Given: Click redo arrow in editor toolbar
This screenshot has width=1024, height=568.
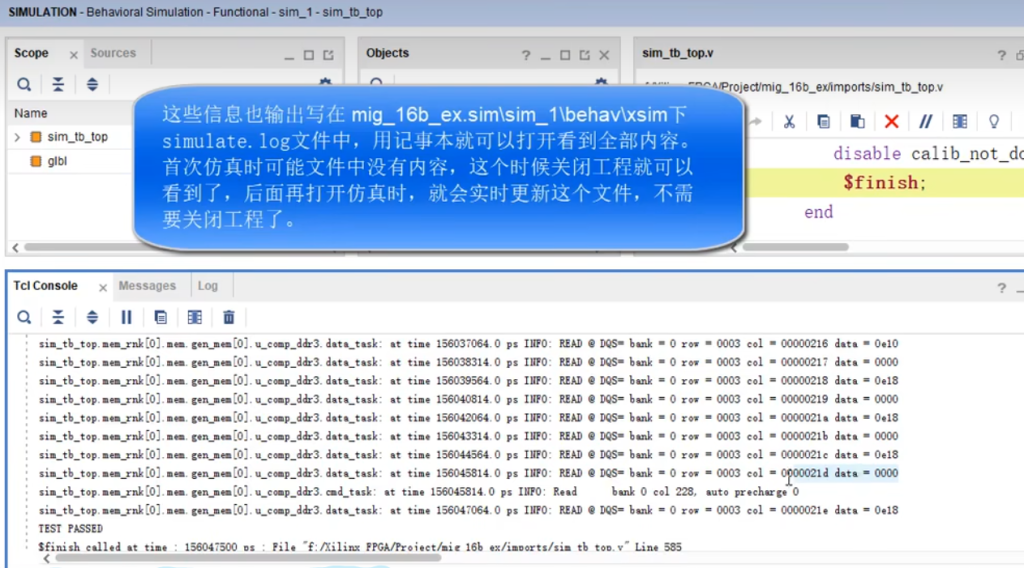Looking at the screenshot, I should click(756, 121).
